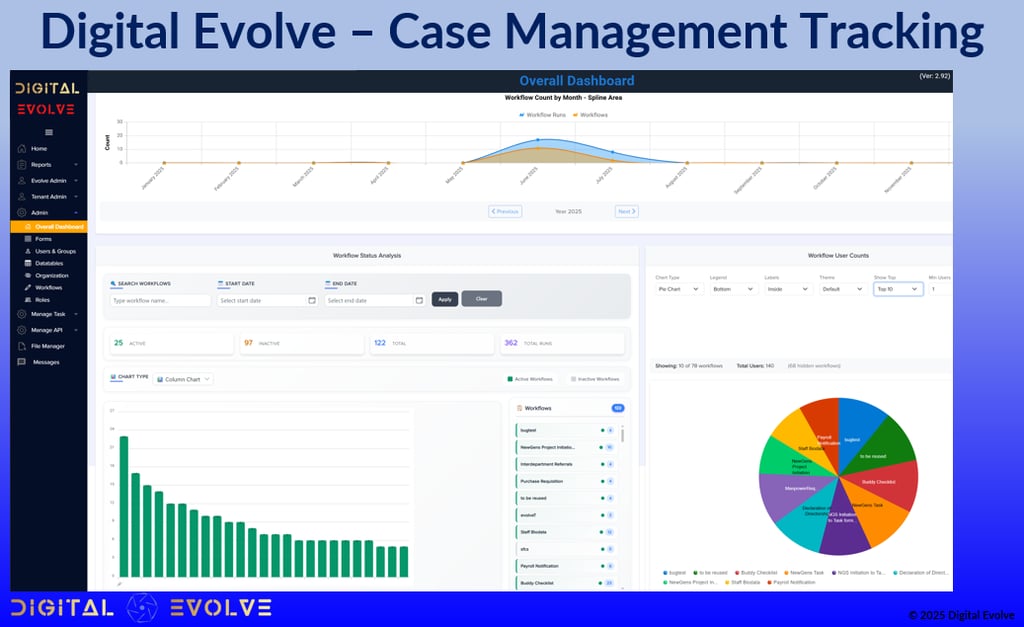Viewport: 1024px width, 627px height.
Task: Toggle Workflow Runs series in chart legend
Action: pyautogui.click(x=542, y=115)
